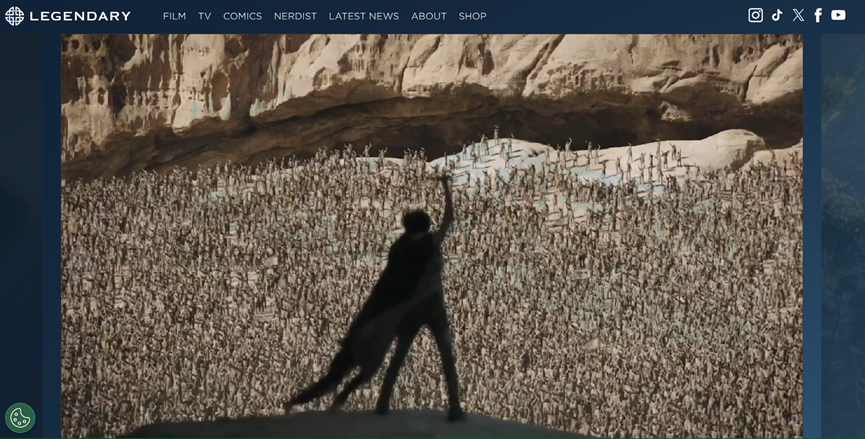Open cookie preferences via cookie icon
865x439 pixels.
[x=20, y=417]
